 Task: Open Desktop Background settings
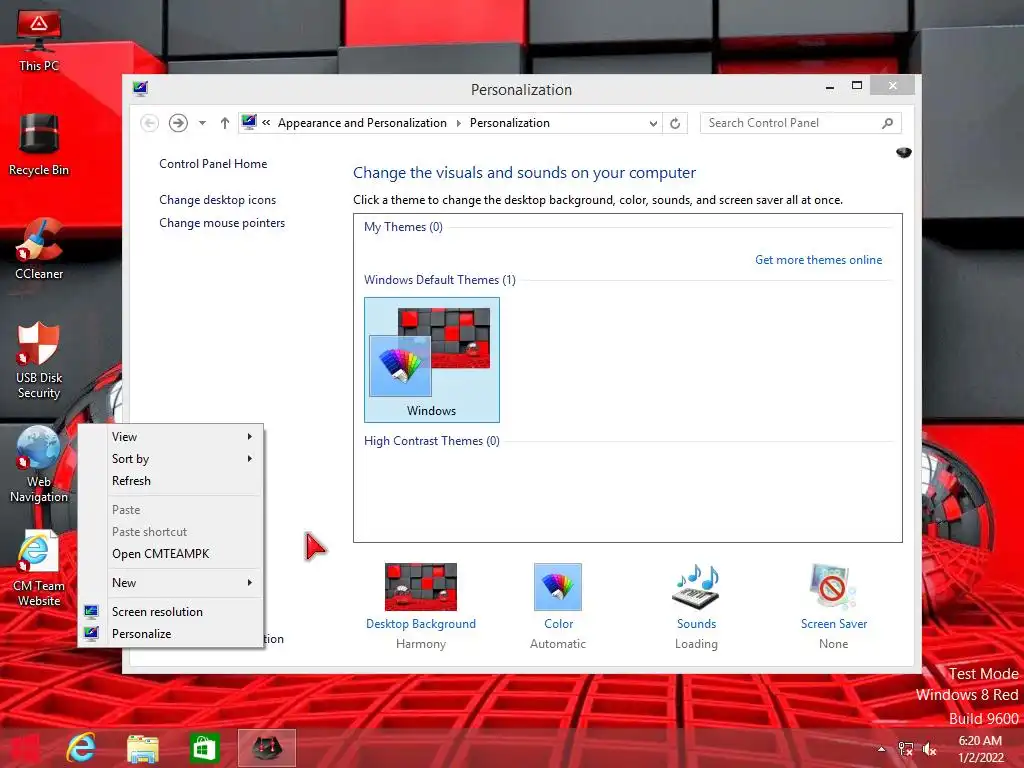pos(421,587)
